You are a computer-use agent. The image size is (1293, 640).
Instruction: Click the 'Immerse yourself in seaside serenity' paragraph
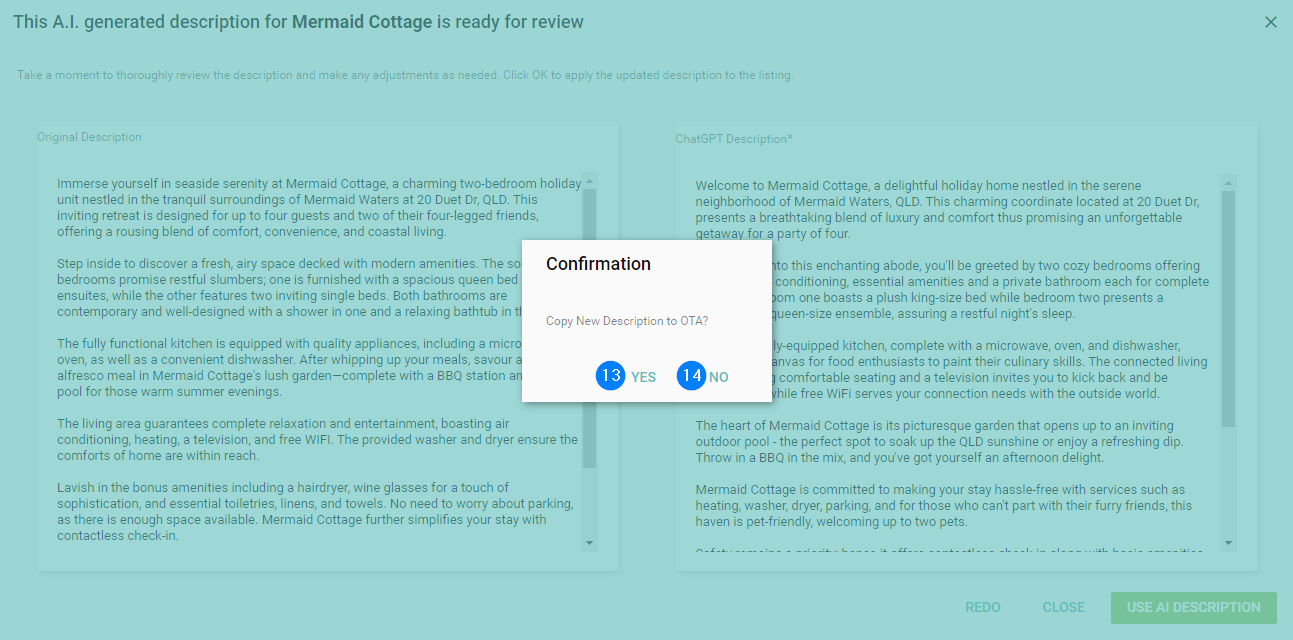[x=300, y=208]
